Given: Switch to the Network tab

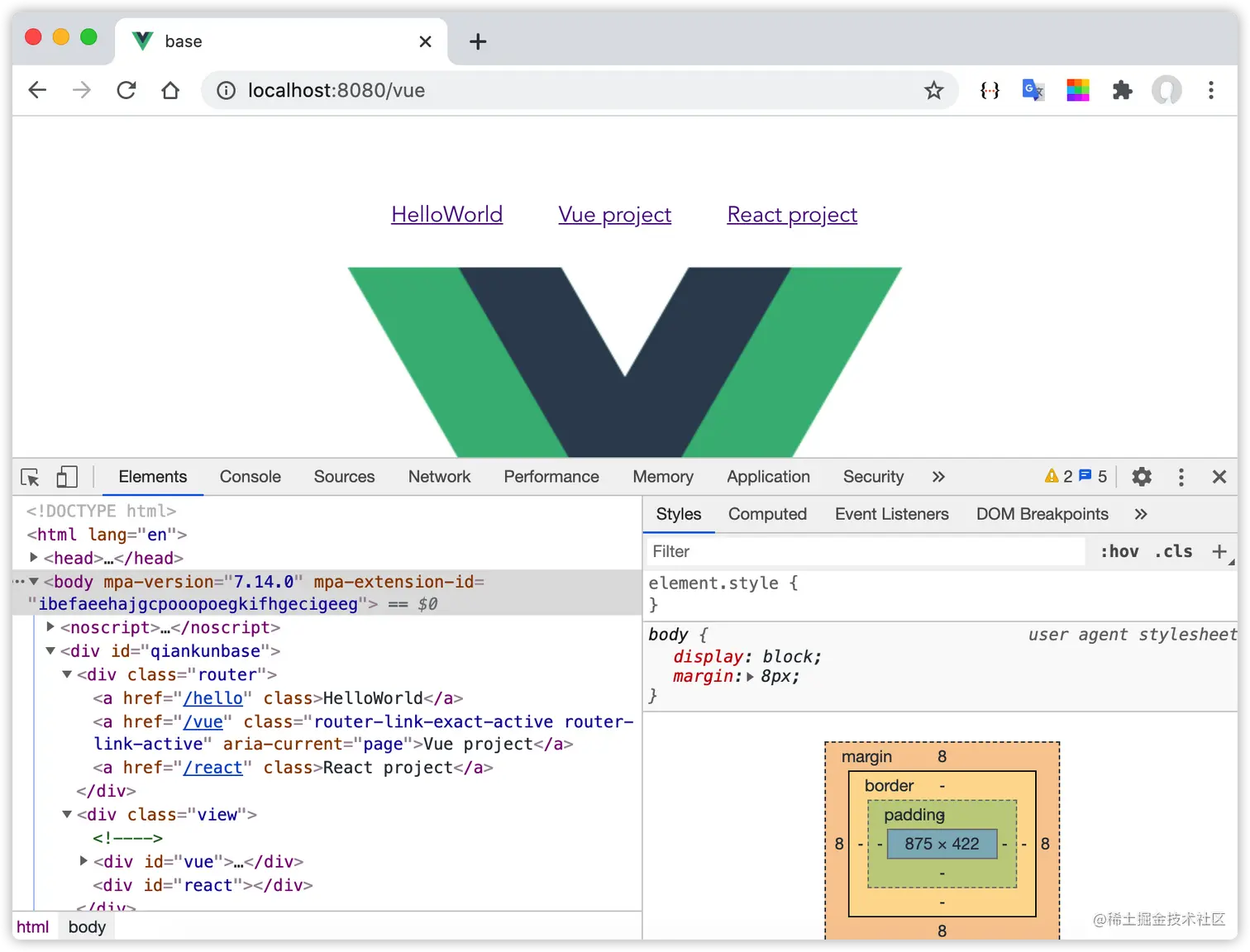Looking at the screenshot, I should 439,477.
